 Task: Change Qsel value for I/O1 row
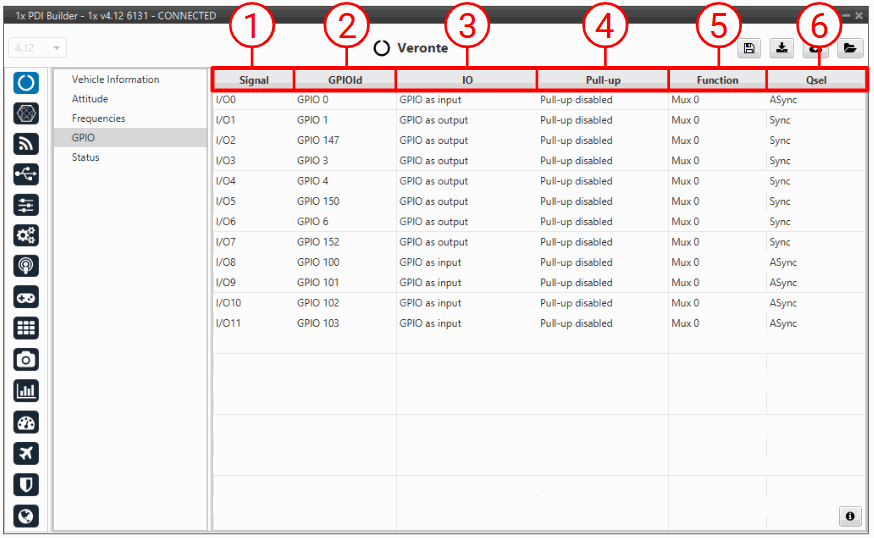point(814,120)
